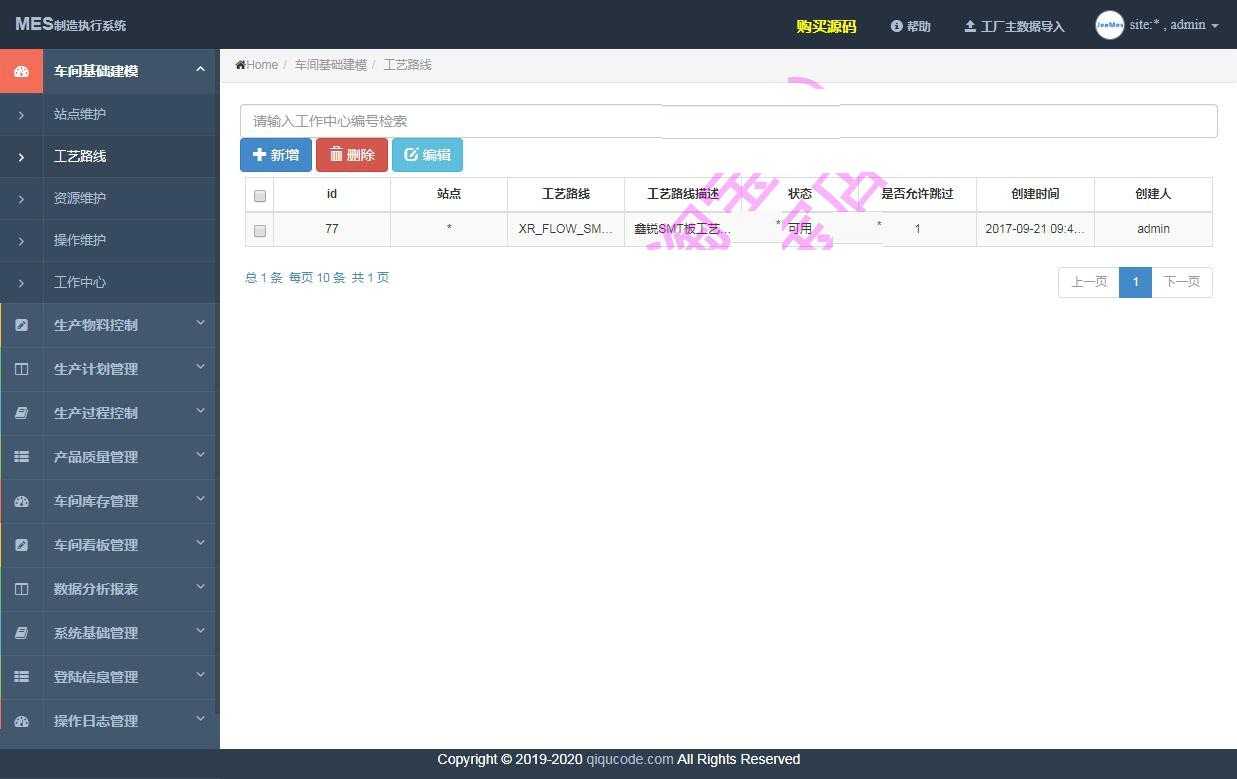This screenshot has width=1237, height=779.
Task: Expand the 车间库存管理 menu chevron
Action: click(x=200, y=499)
